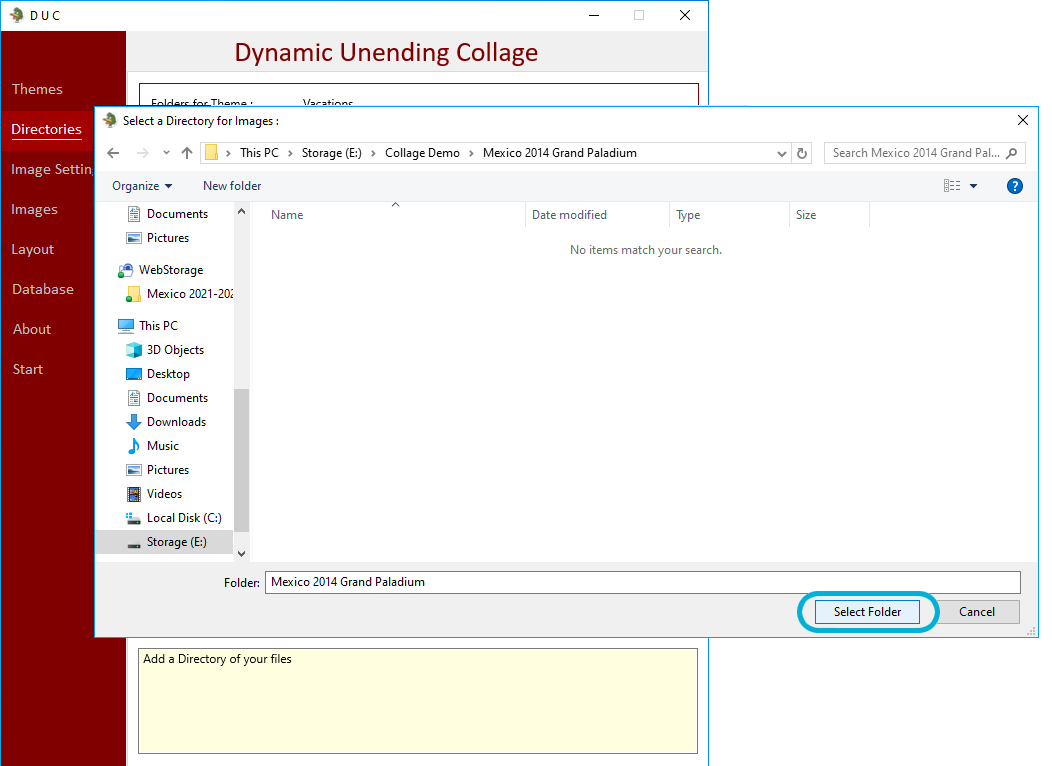Sort by the Type column header
Screen dimensions: 1052x766
(688, 215)
